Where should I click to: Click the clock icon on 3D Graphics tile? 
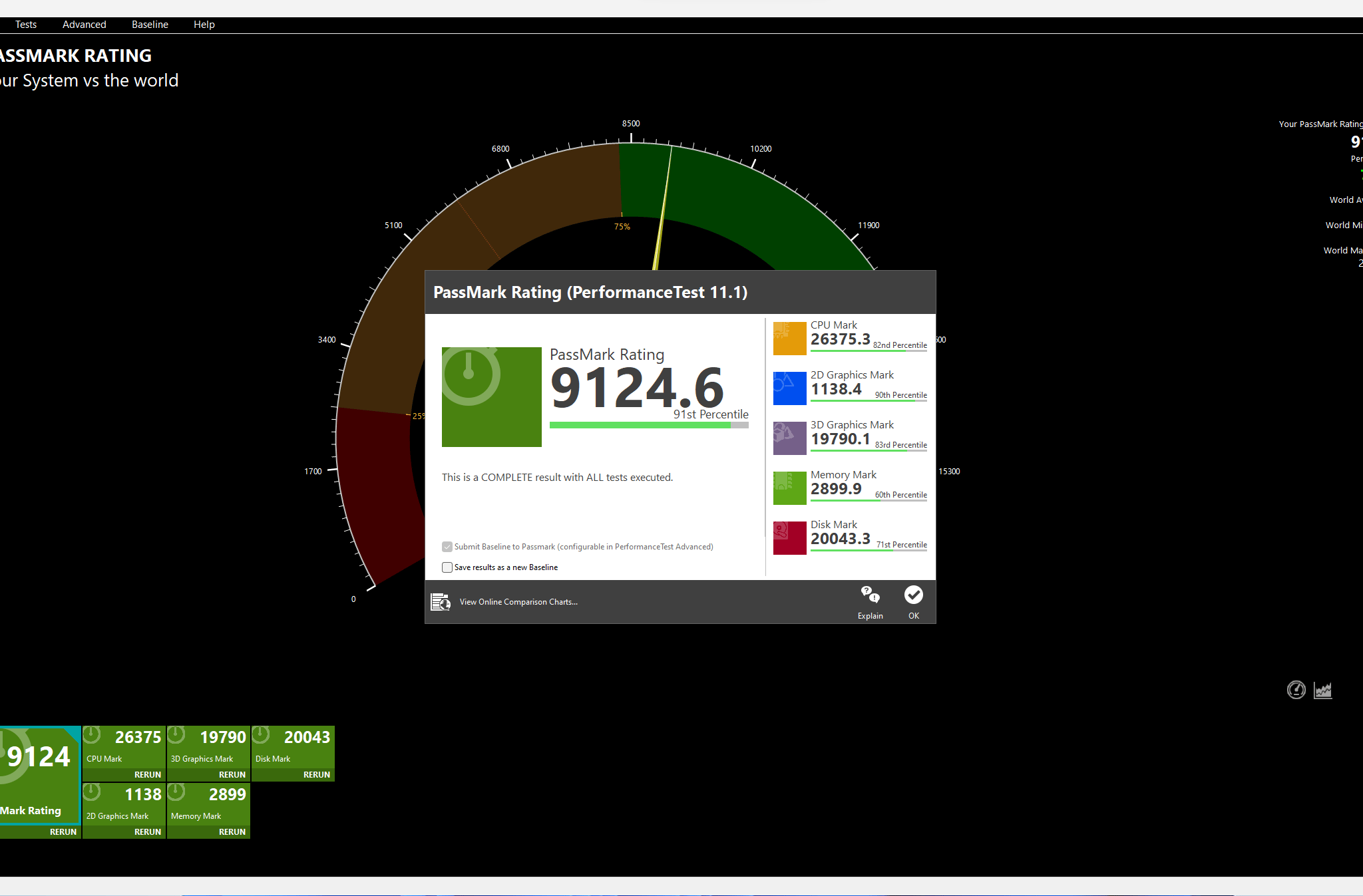[176, 735]
